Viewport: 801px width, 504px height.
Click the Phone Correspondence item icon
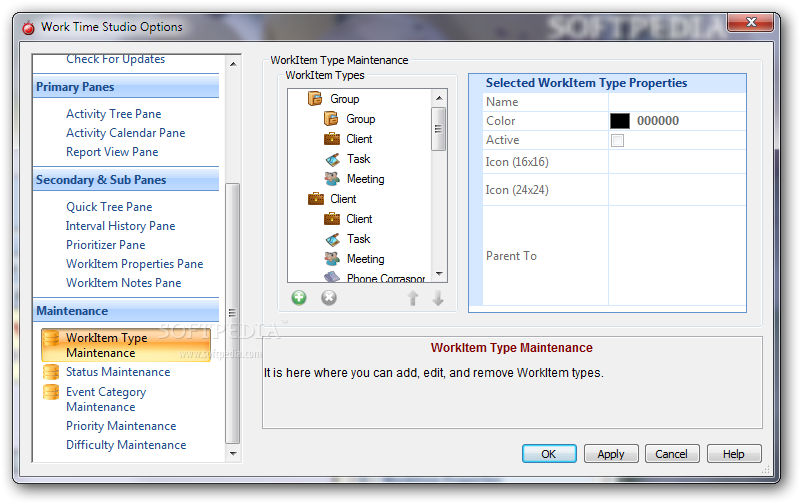(x=332, y=277)
